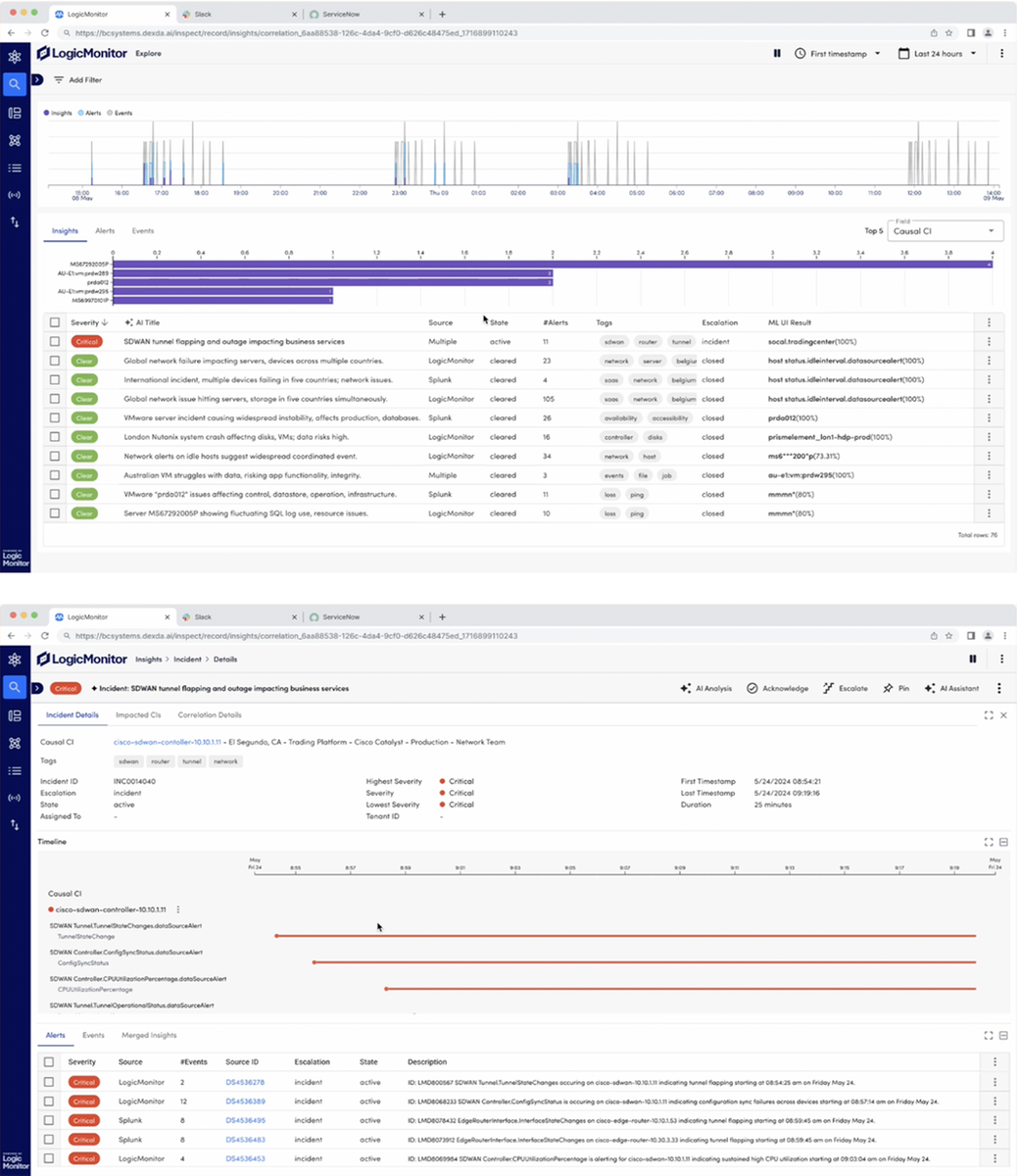The image size is (1019, 1176).
Task: Click the address bar in the Explore browser window
Action: [490, 32]
